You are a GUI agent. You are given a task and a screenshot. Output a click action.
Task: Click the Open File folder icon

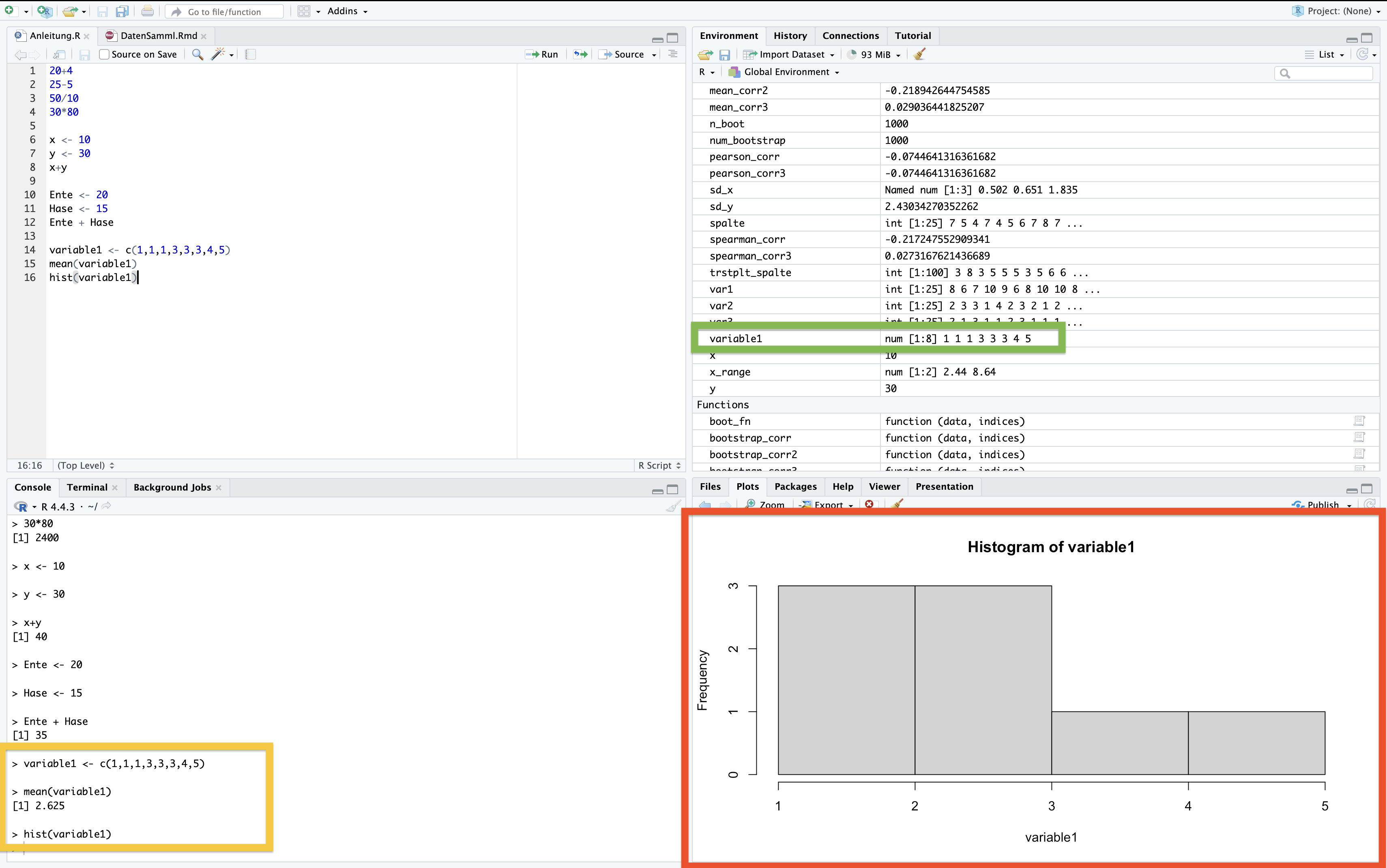click(x=70, y=11)
